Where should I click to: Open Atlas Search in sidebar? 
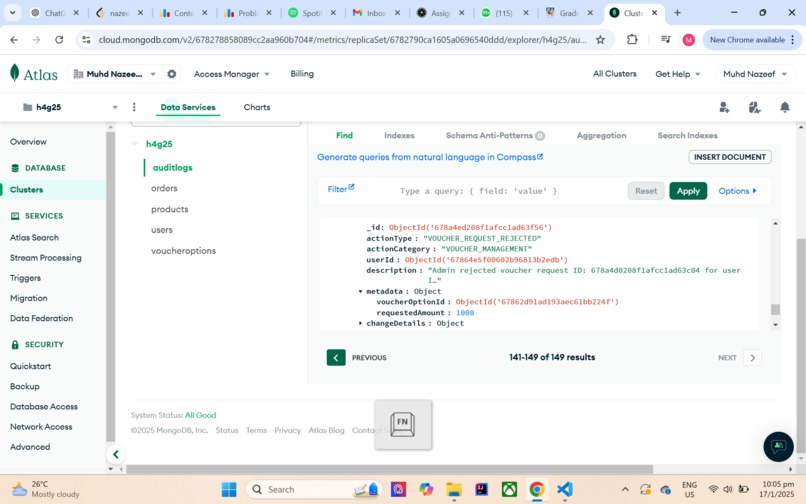34,238
